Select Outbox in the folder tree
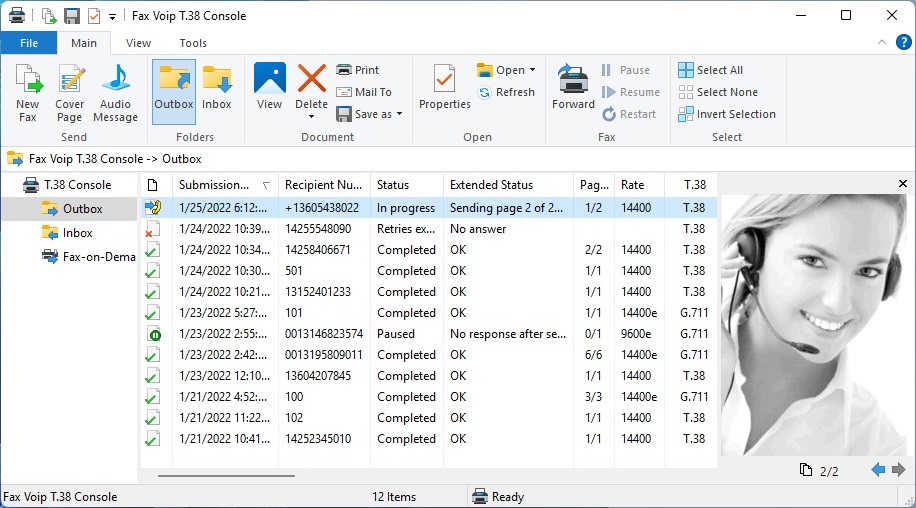 tap(71, 209)
